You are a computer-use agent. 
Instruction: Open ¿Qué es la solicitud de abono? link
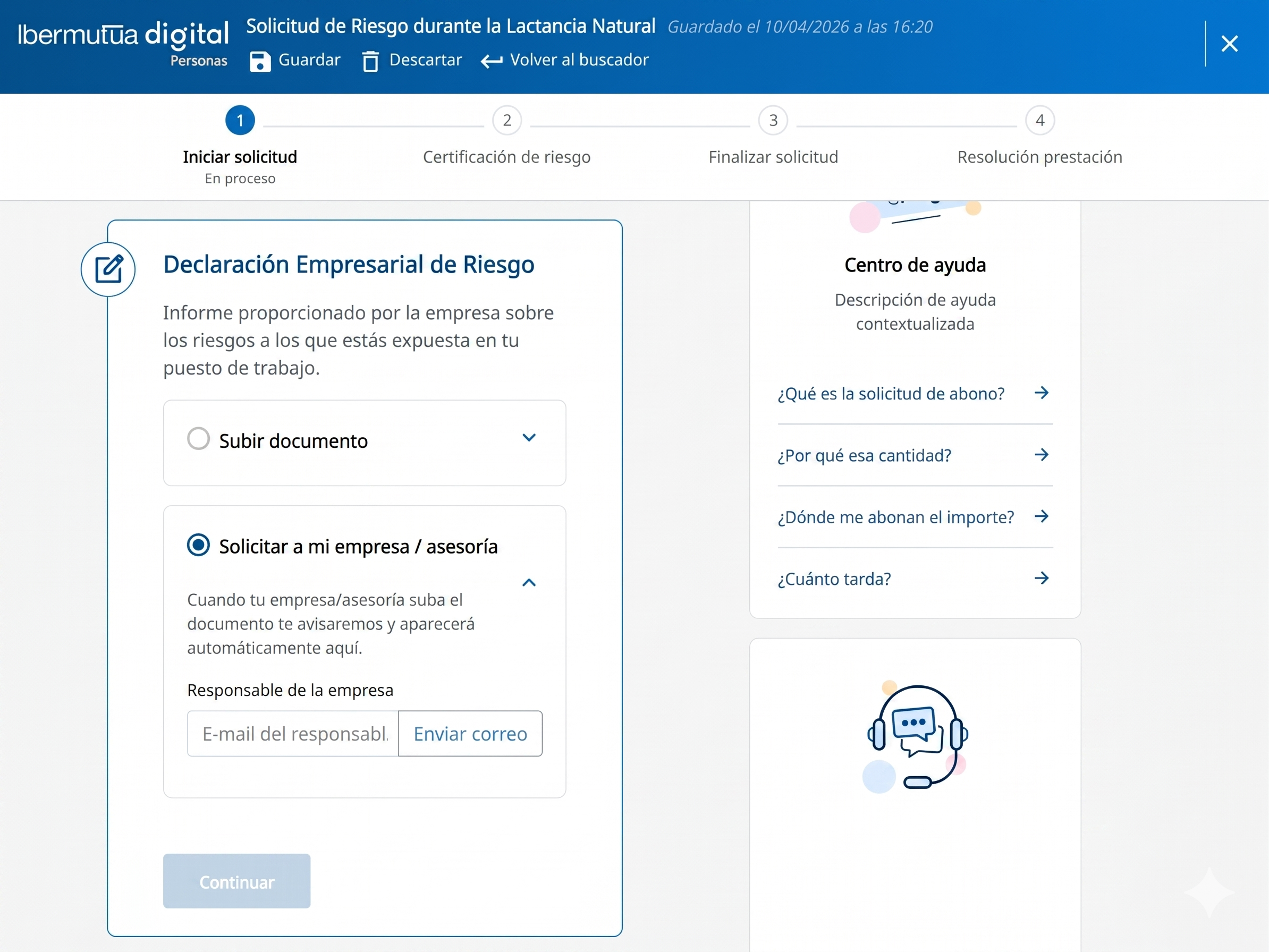890,394
